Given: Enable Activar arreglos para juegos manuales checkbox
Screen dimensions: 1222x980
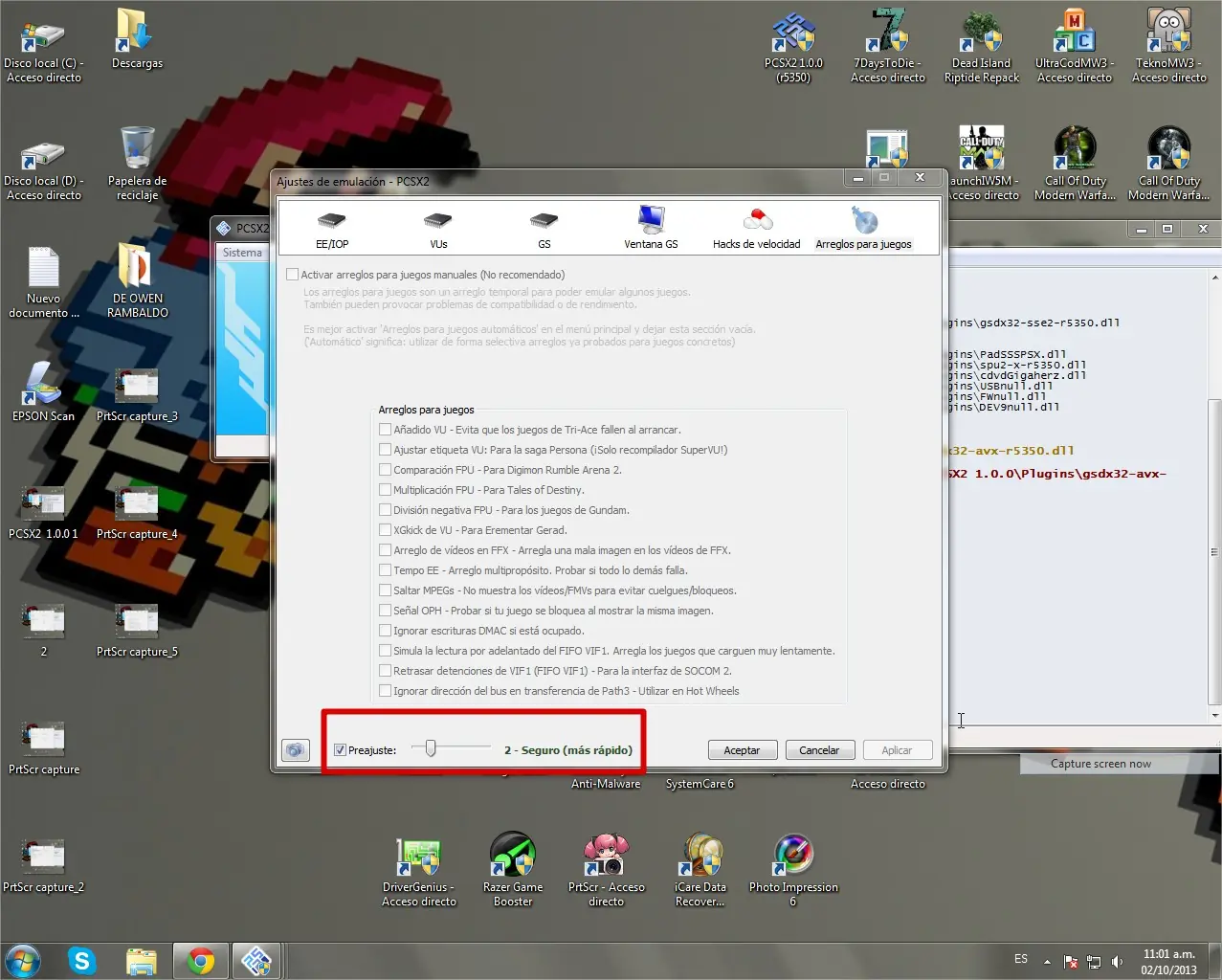Looking at the screenshot, I should click(293, 275).
